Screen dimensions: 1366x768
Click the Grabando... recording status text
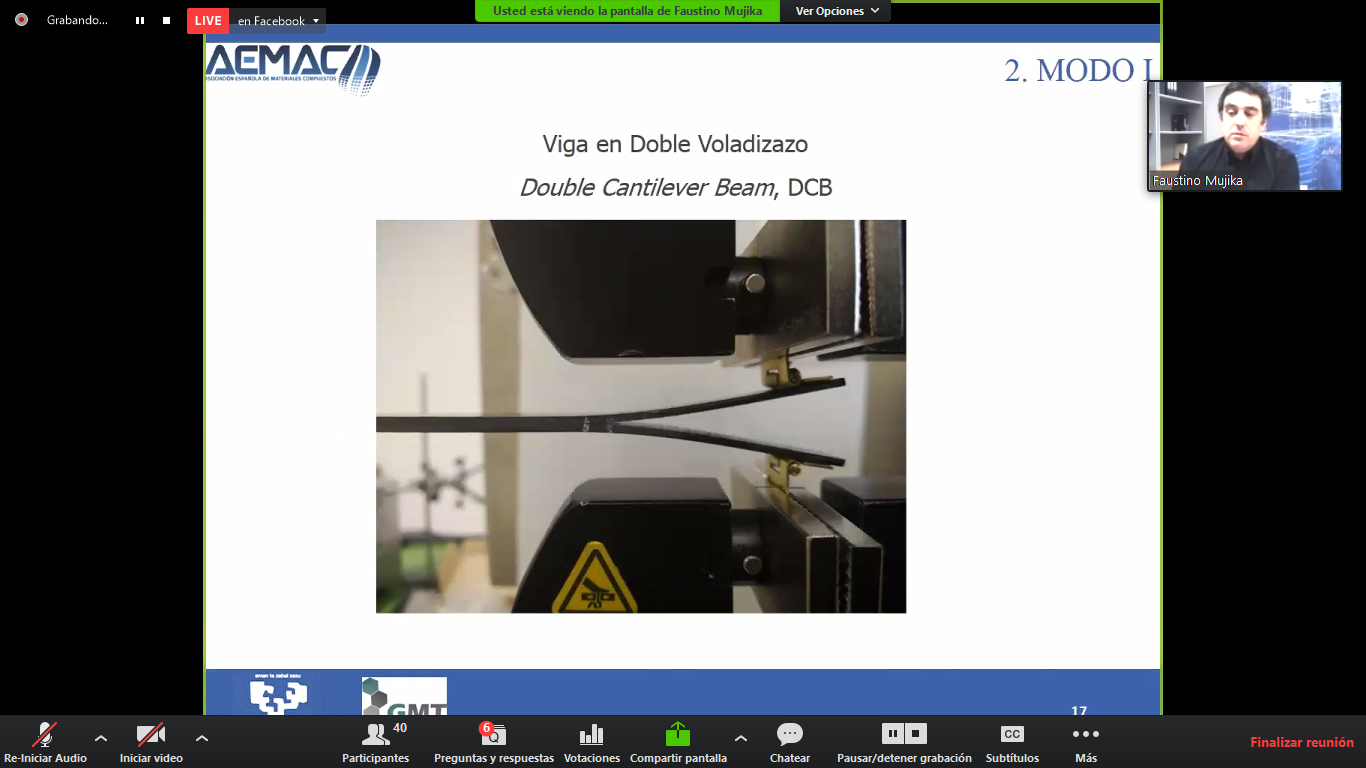(77, 20)
